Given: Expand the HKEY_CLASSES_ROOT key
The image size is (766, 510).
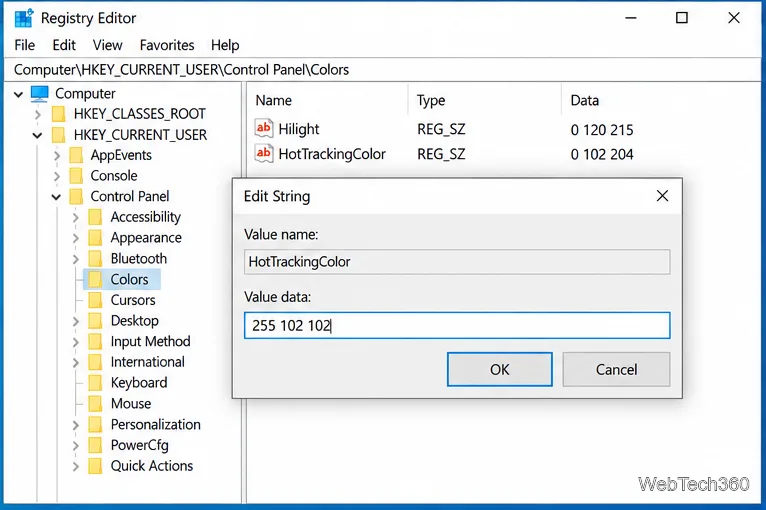Looking at the screenshot, I should coord(38,115).
